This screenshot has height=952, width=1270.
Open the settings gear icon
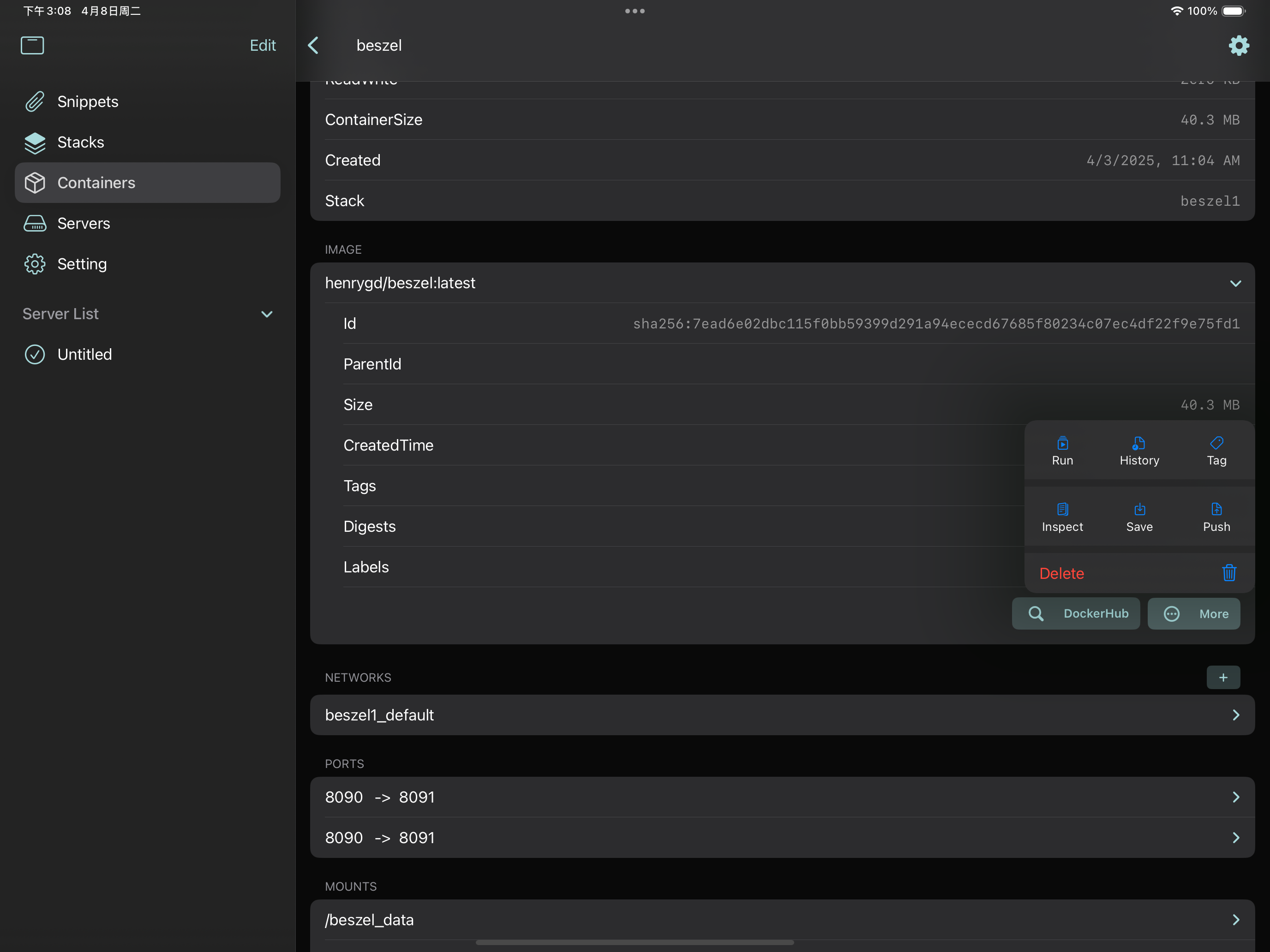click(x=1239, y=45)
